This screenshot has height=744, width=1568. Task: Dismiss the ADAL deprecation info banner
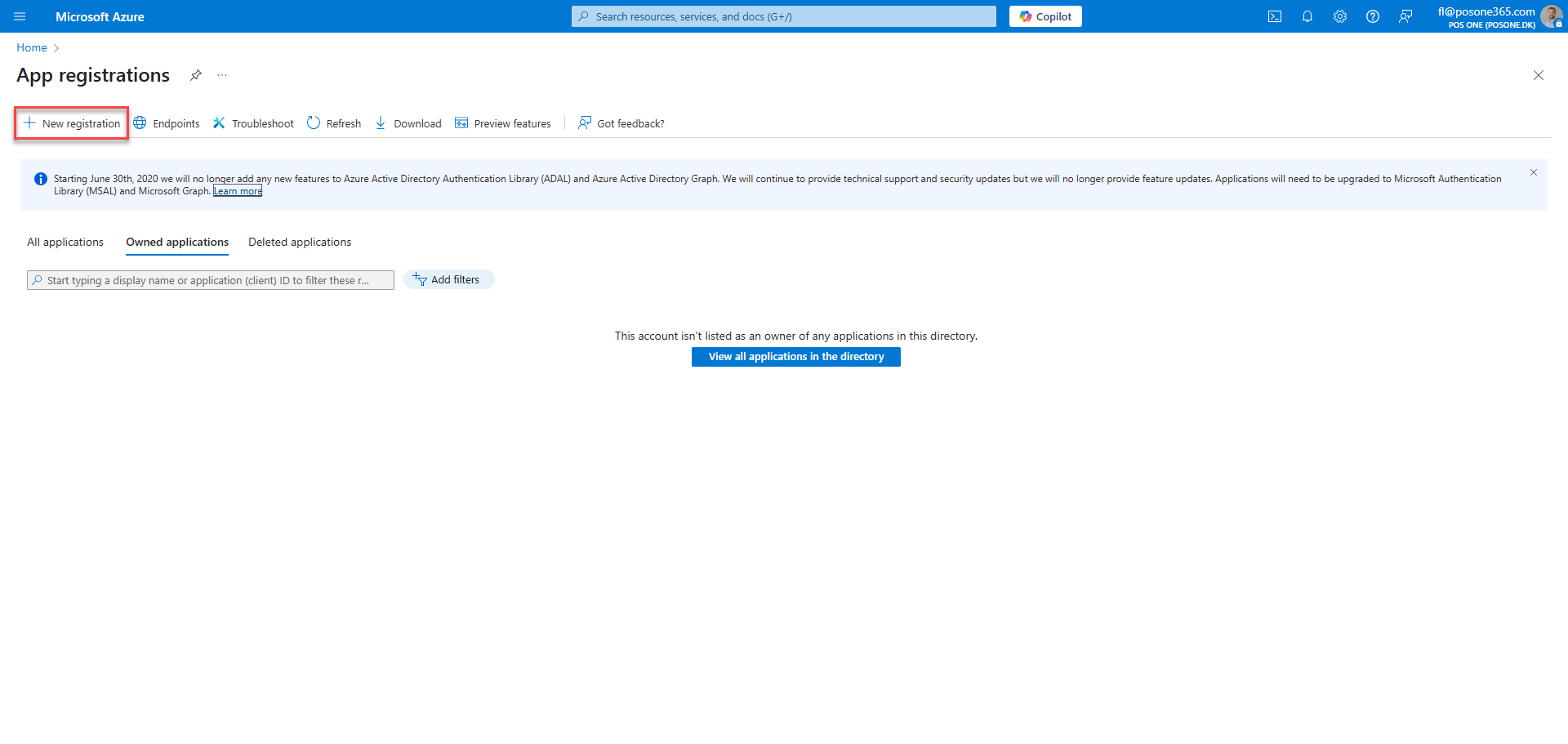tap(1534, 172)
